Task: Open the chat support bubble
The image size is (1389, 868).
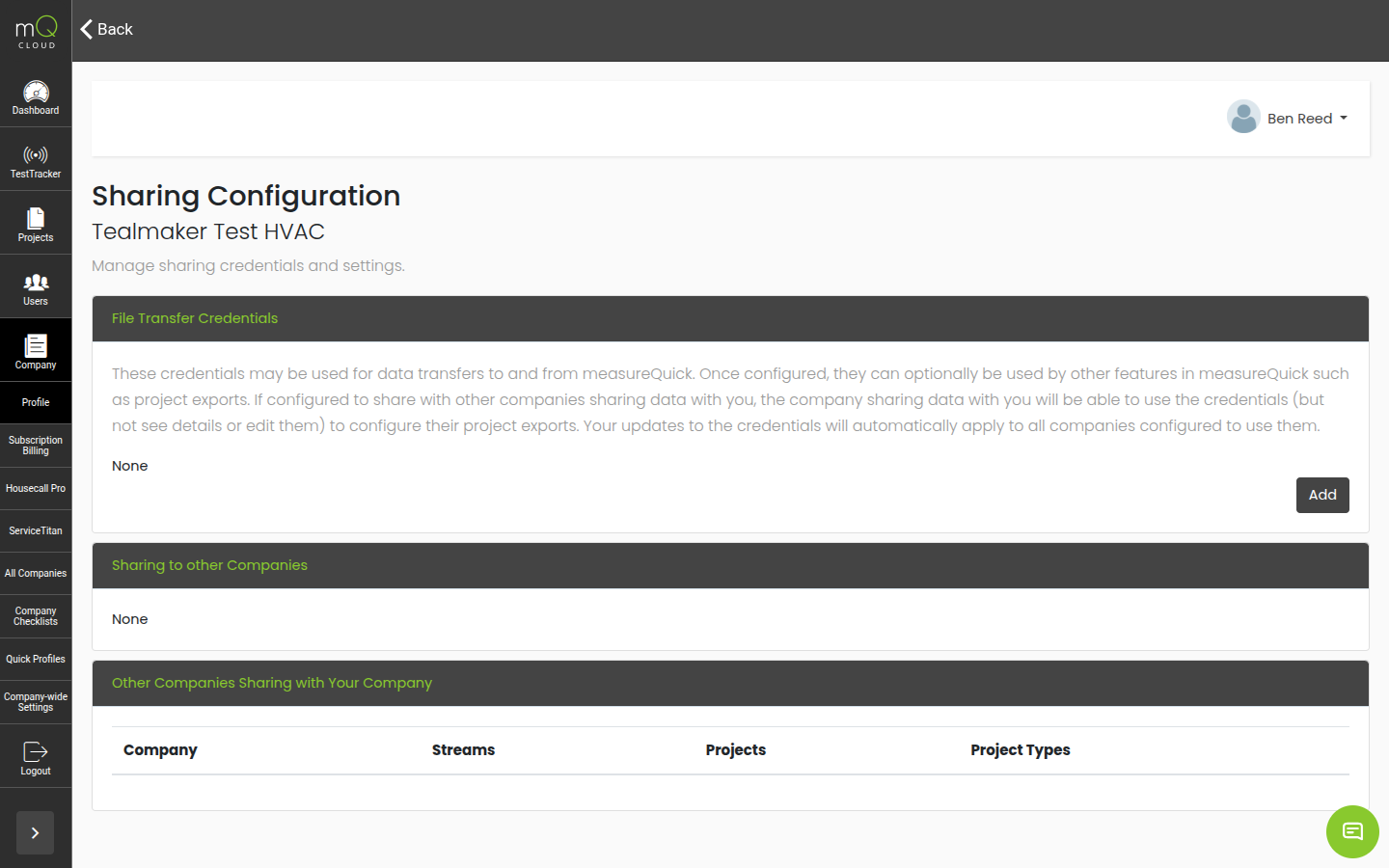Action: click(x=1352, y=831)
